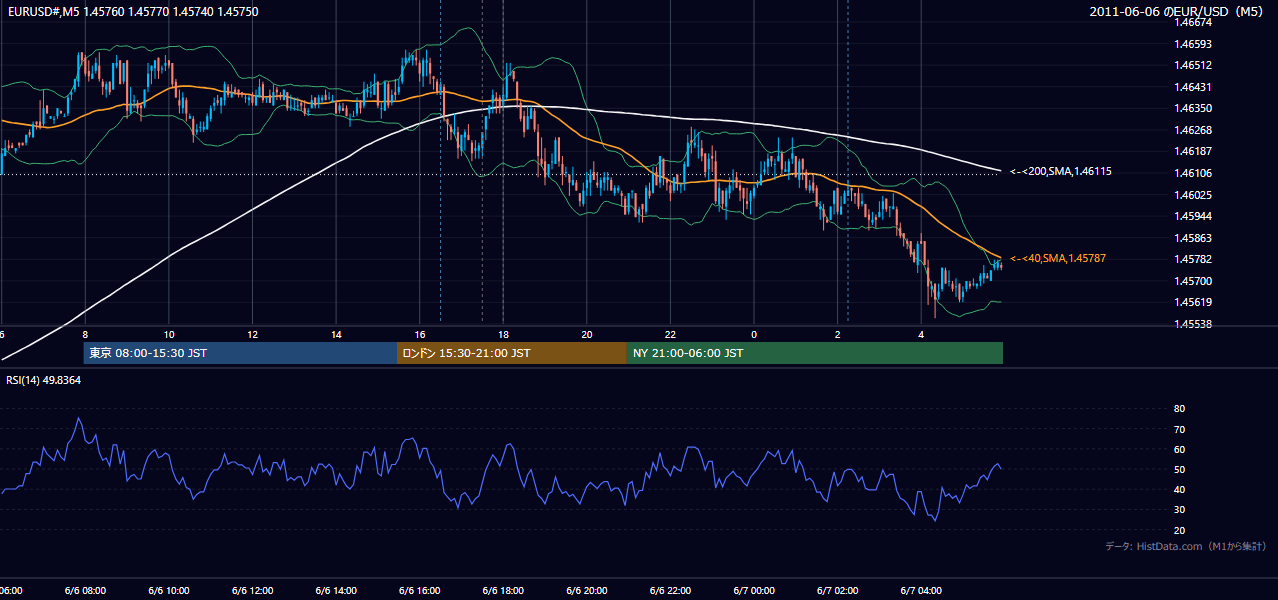Click RSI scale level 30

click(x=1180, y=510)
